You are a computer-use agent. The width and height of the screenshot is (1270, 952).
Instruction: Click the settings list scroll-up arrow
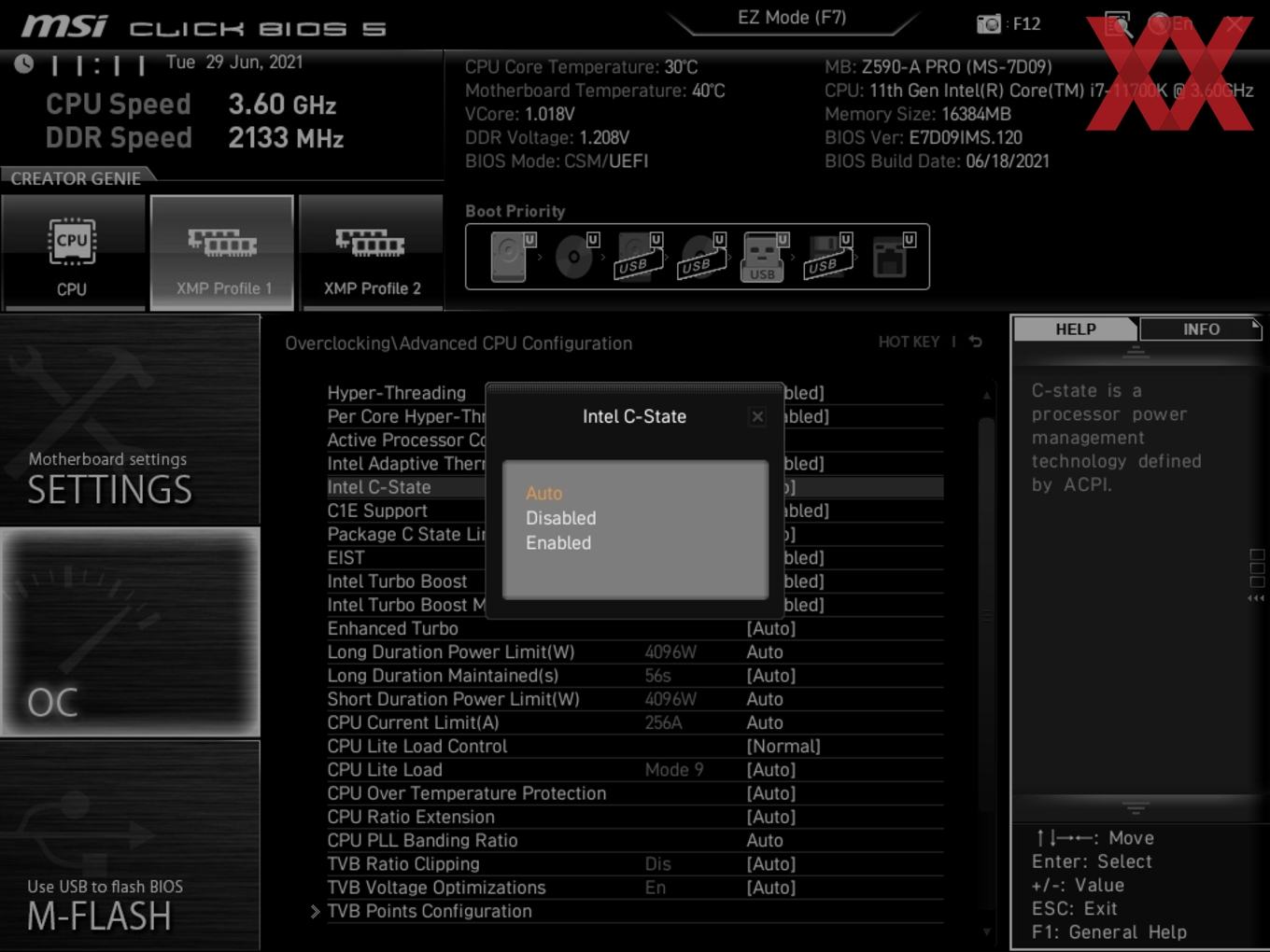click(986, 396)
